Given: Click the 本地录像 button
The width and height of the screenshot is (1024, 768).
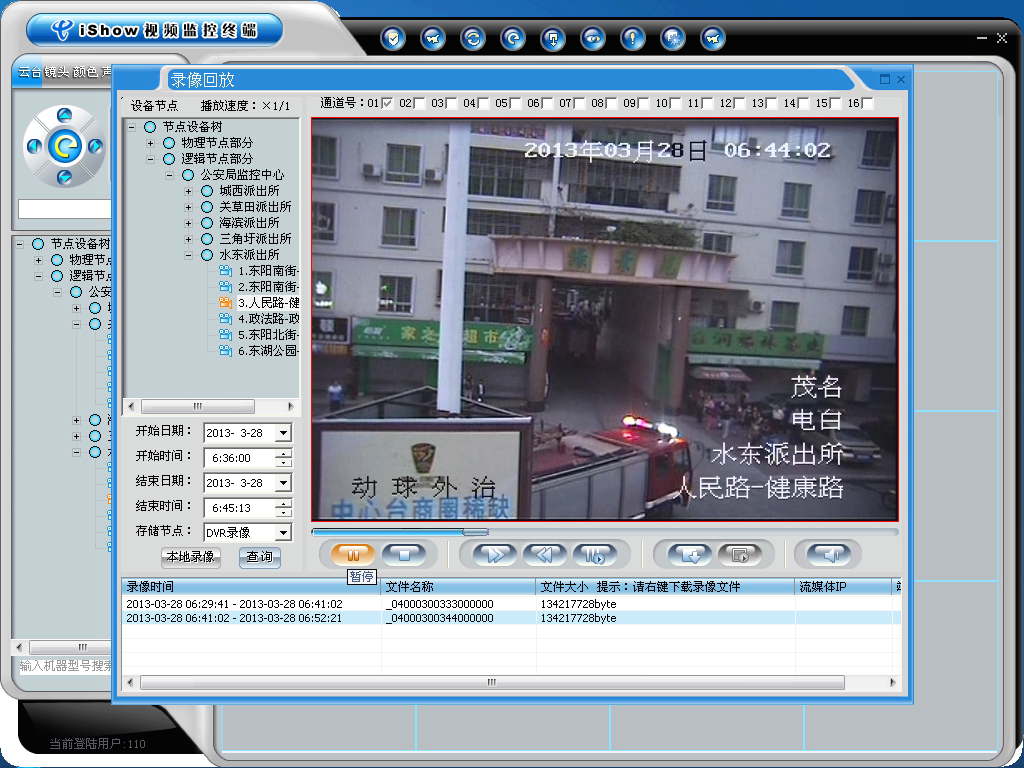Looking at the screenshot, I should pos(190,557).
